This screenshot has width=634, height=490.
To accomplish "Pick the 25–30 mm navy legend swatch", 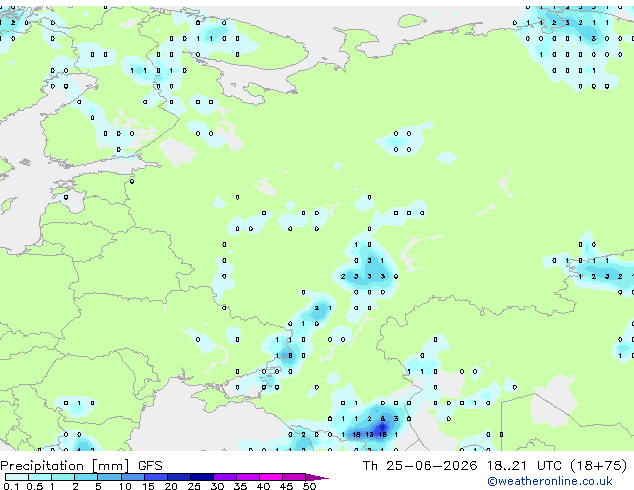I will pyautogui.click(x=201, y=477).
